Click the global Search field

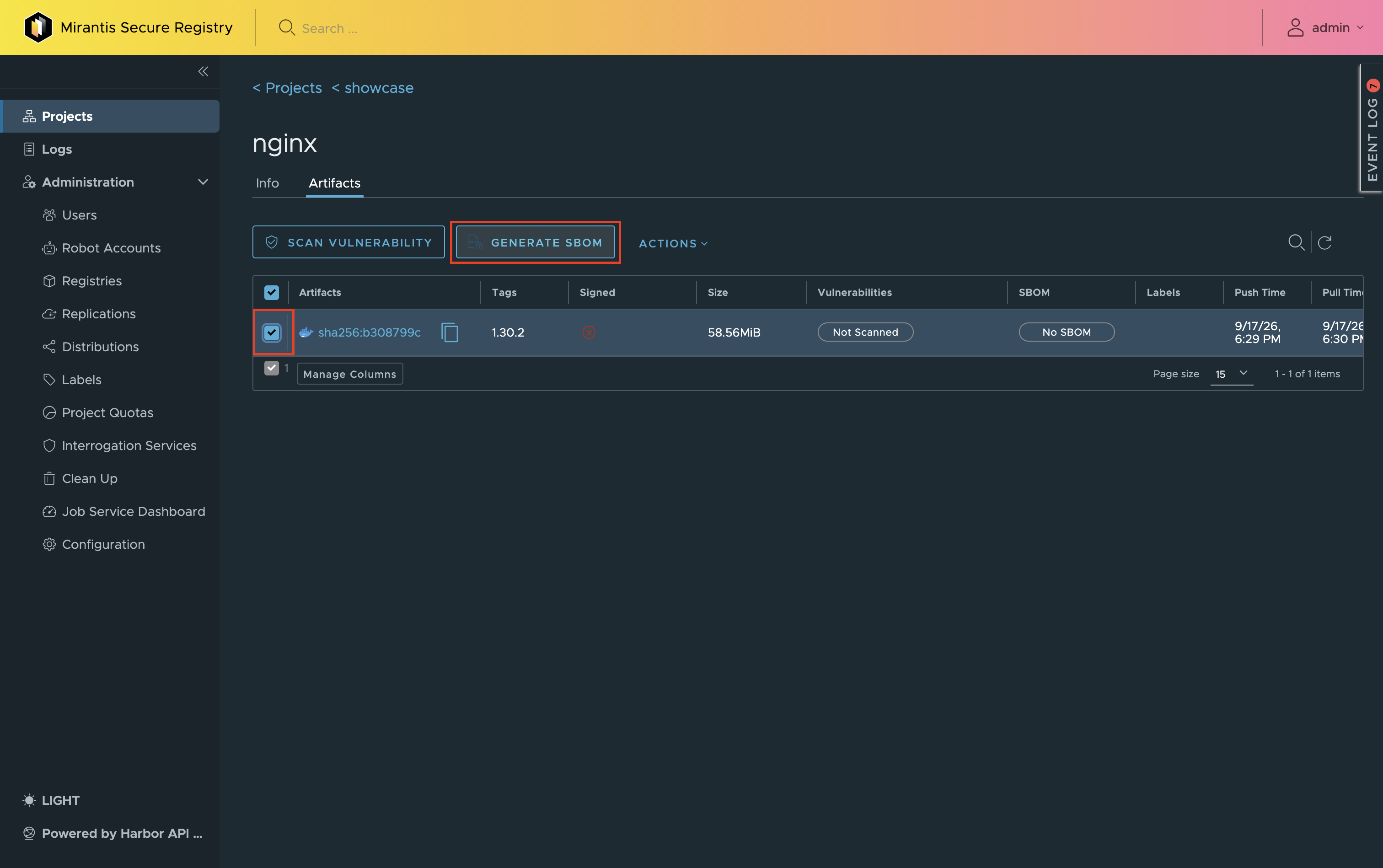point(330,28)
